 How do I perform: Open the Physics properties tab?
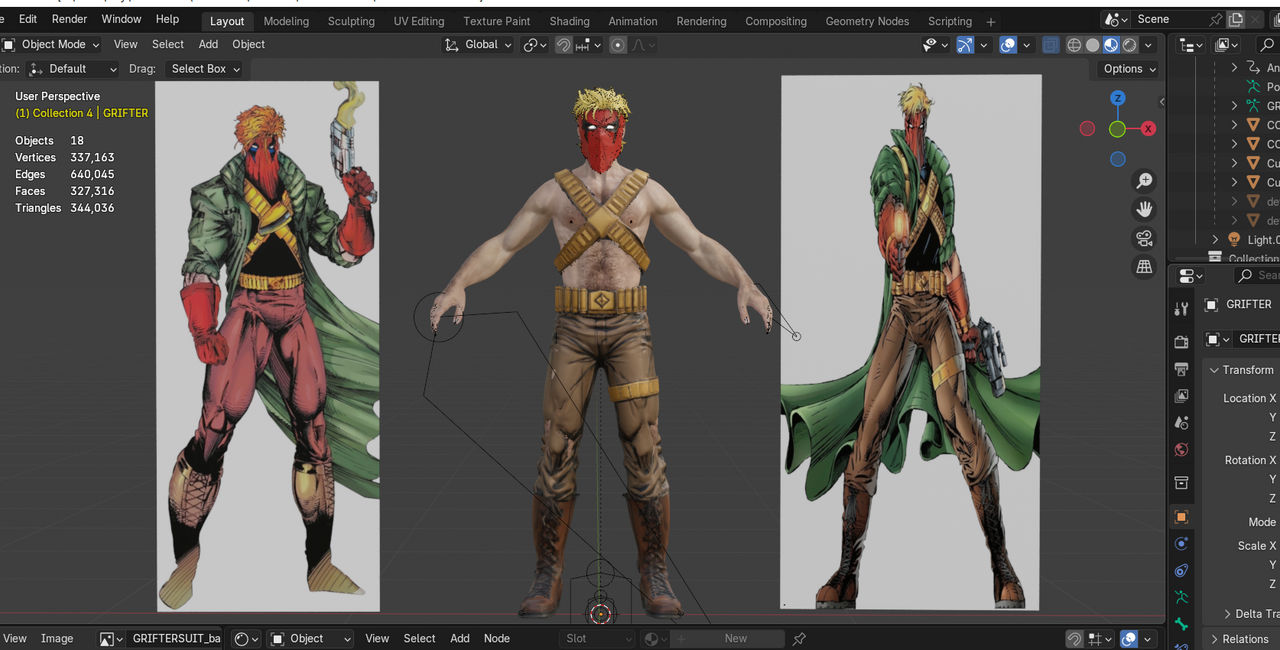coord(1181,544)
